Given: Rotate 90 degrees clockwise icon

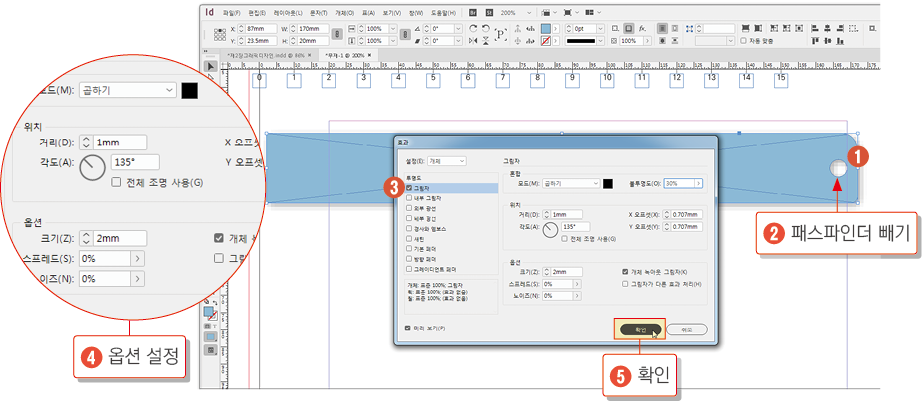Looking at the screenshot, I should point(473,28).
